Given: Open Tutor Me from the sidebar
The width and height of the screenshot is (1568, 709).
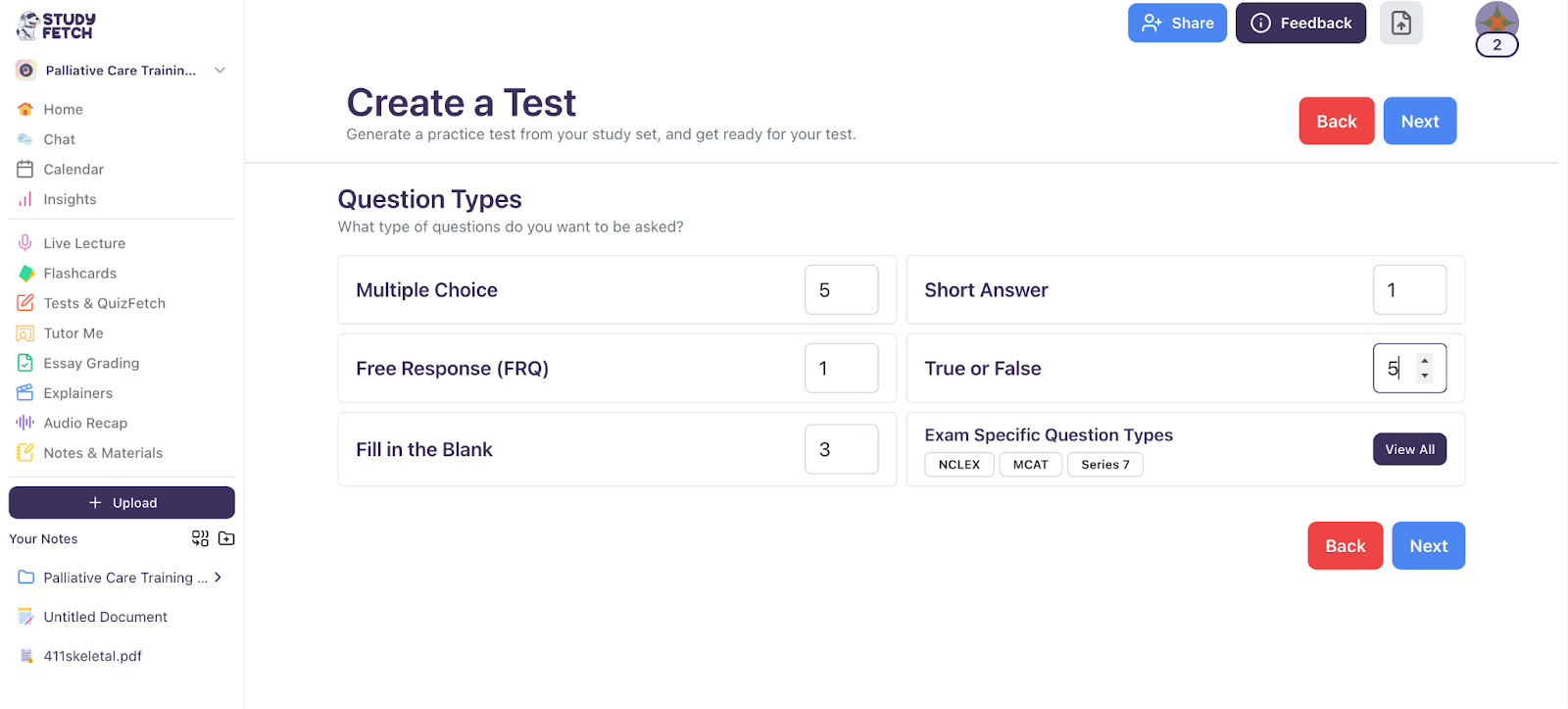Looking at the screenshot, I should click(x=73, y=332).
